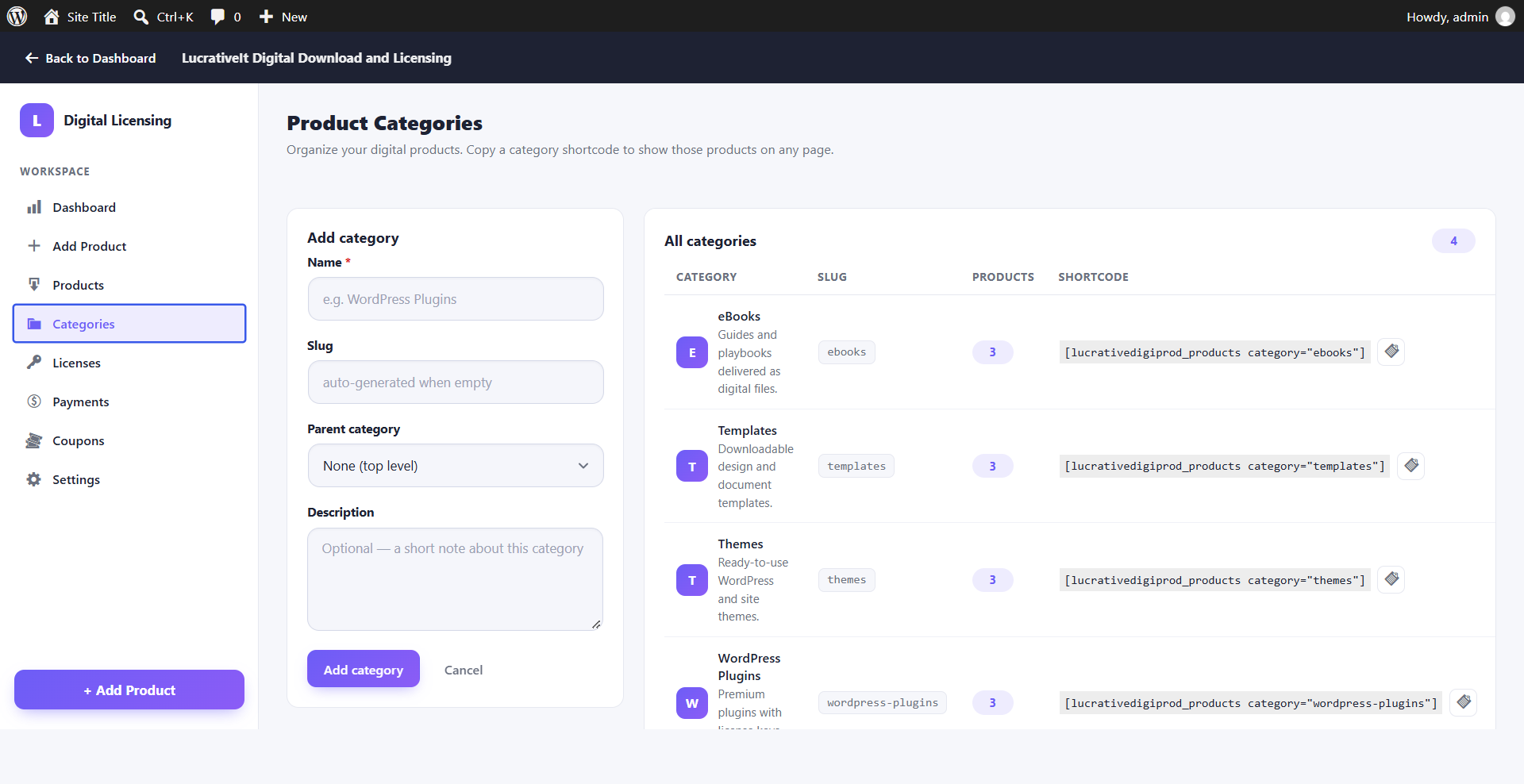Open the Ctrl+K search icon
Image resolution: width=1524 pixels, height=784 pixels.
pyautogui.click(x=140, y=17)
